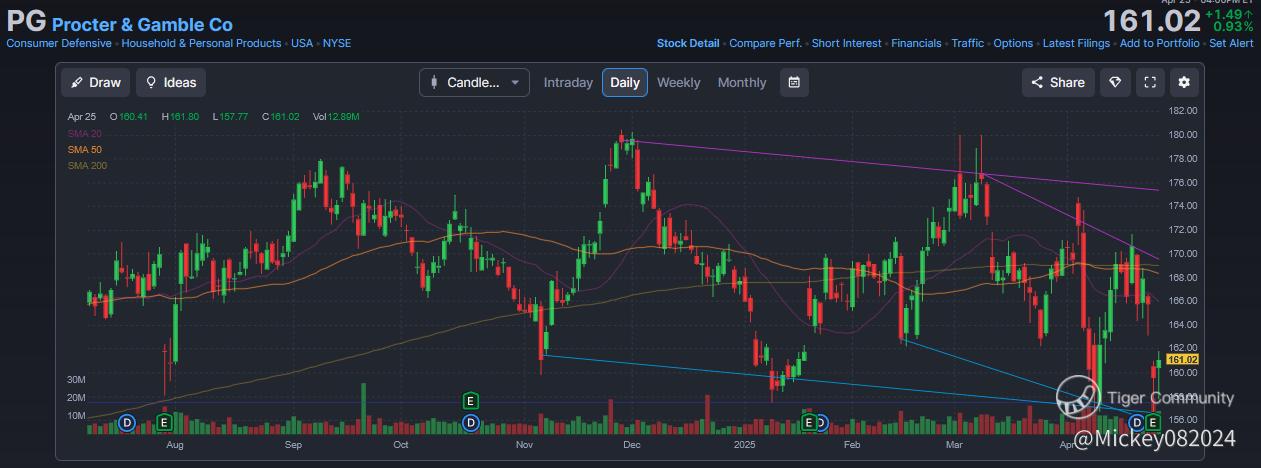This screenshot has width=1261, height=468.
Task: Click the NYSE exchange link
Action: pyautogui.click(x=337, y=43)
